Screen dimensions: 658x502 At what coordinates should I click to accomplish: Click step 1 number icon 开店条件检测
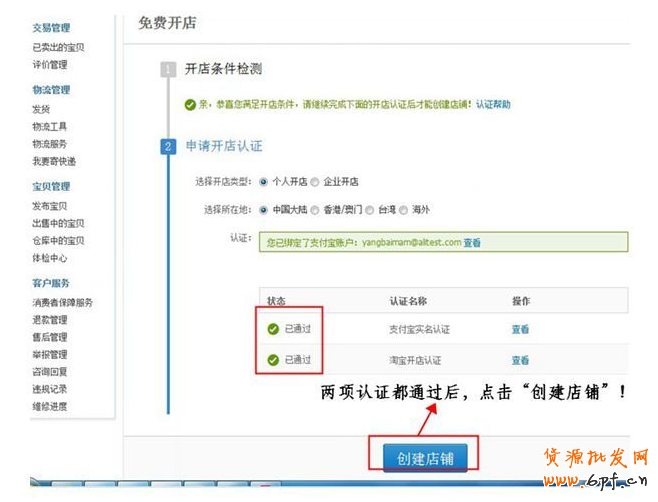[168, 70]
